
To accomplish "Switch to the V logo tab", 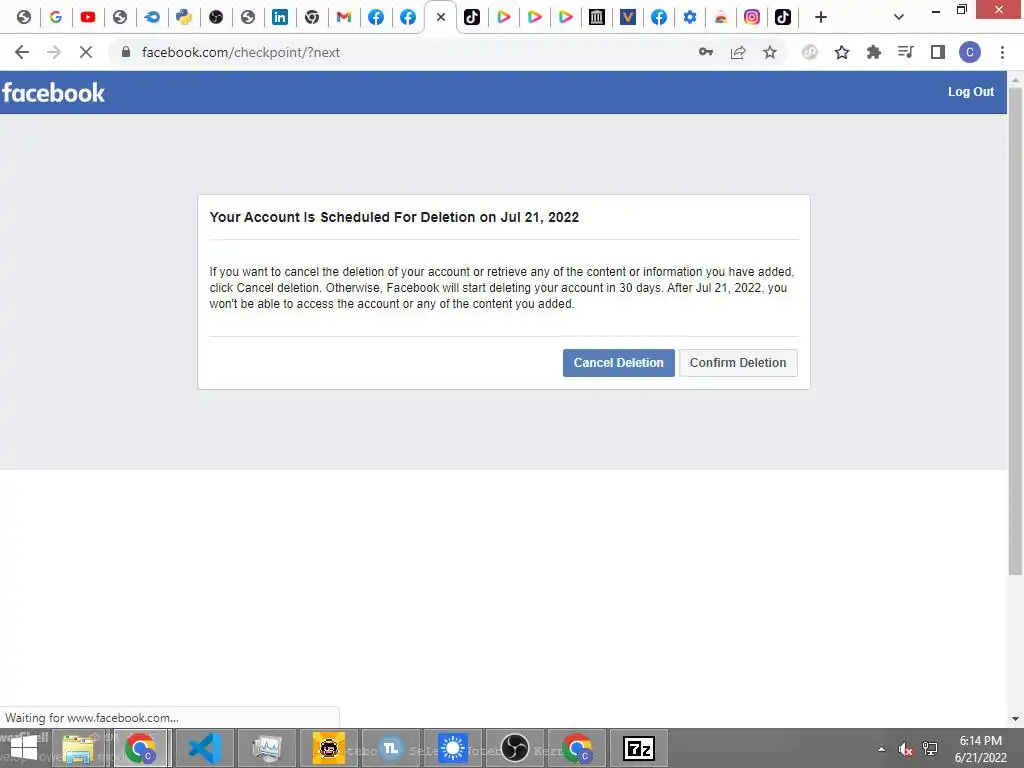I will click(628, 17).
